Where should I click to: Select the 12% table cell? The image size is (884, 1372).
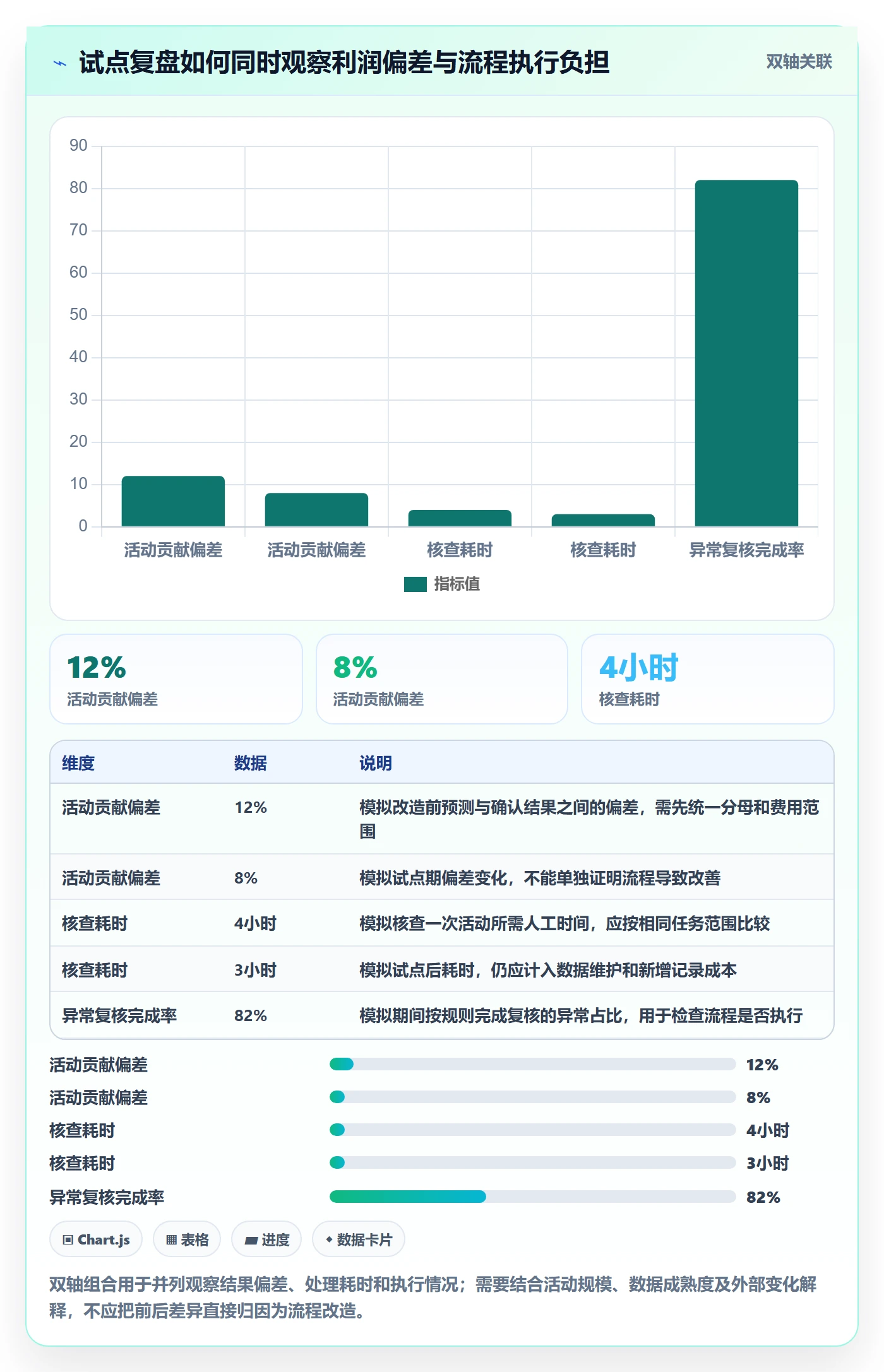pos(251,807)
